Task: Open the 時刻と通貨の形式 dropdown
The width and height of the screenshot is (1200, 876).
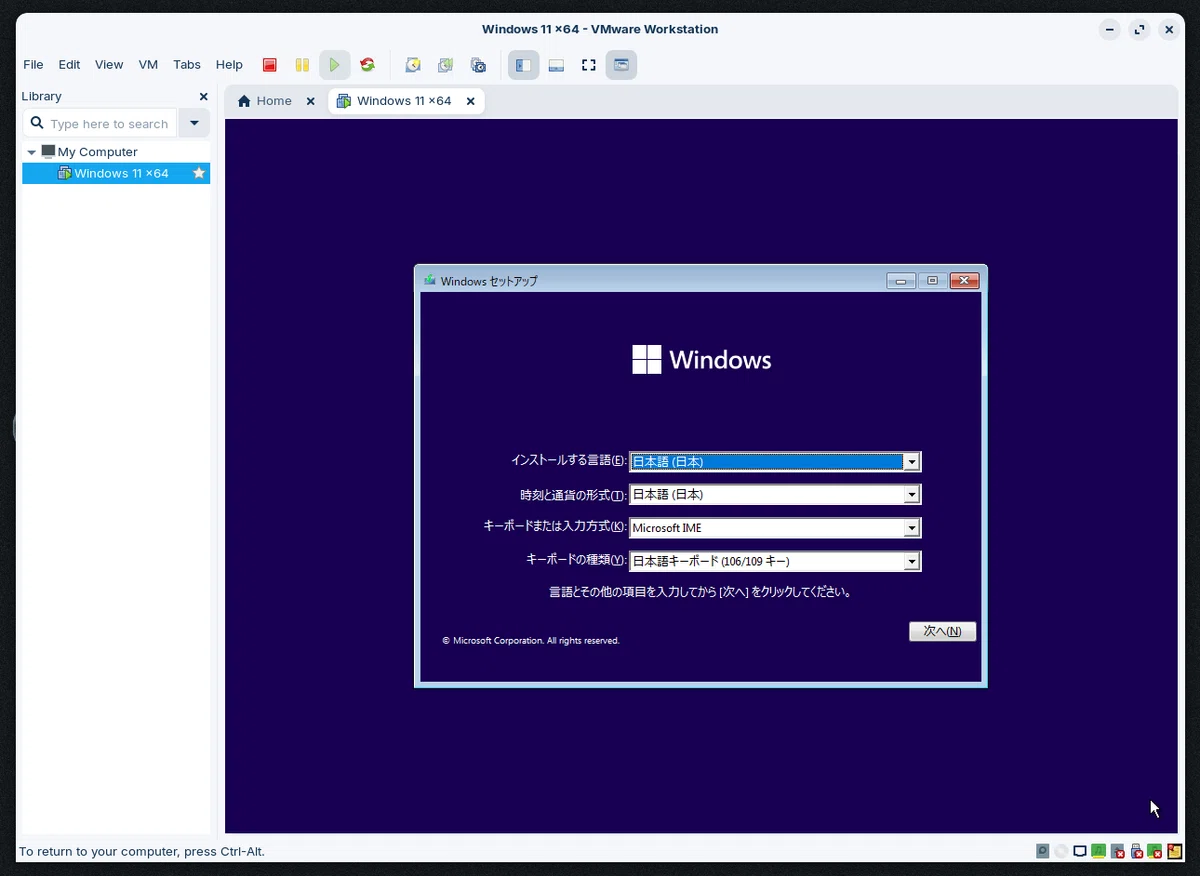Action: coord(911,495)
